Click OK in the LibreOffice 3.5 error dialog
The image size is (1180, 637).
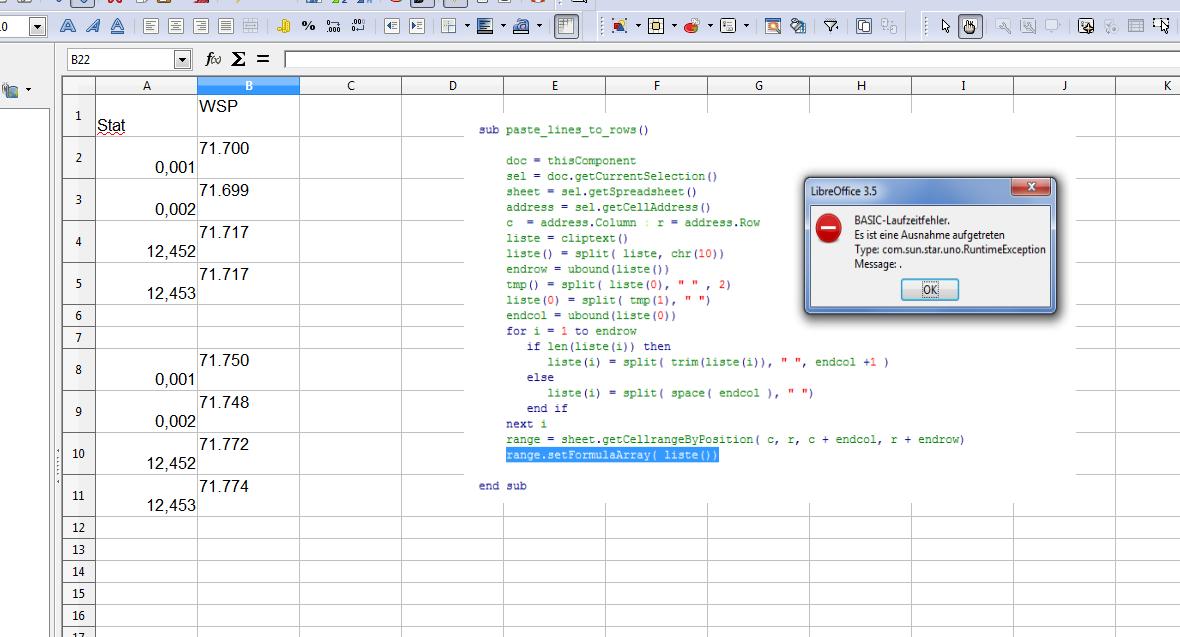930,289
